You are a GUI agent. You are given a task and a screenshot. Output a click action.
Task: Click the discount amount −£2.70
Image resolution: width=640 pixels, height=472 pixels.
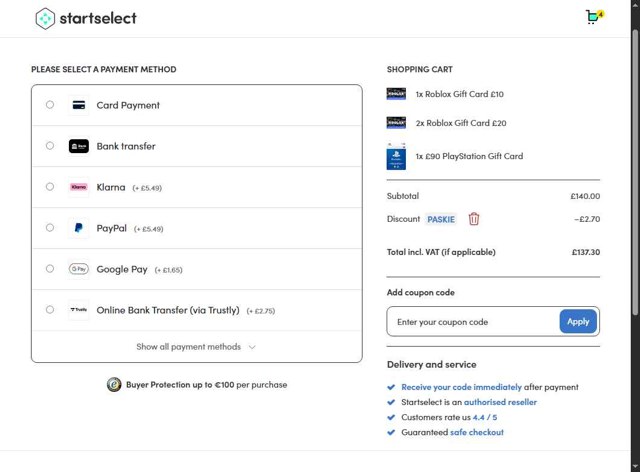click(x=587, y=219)
